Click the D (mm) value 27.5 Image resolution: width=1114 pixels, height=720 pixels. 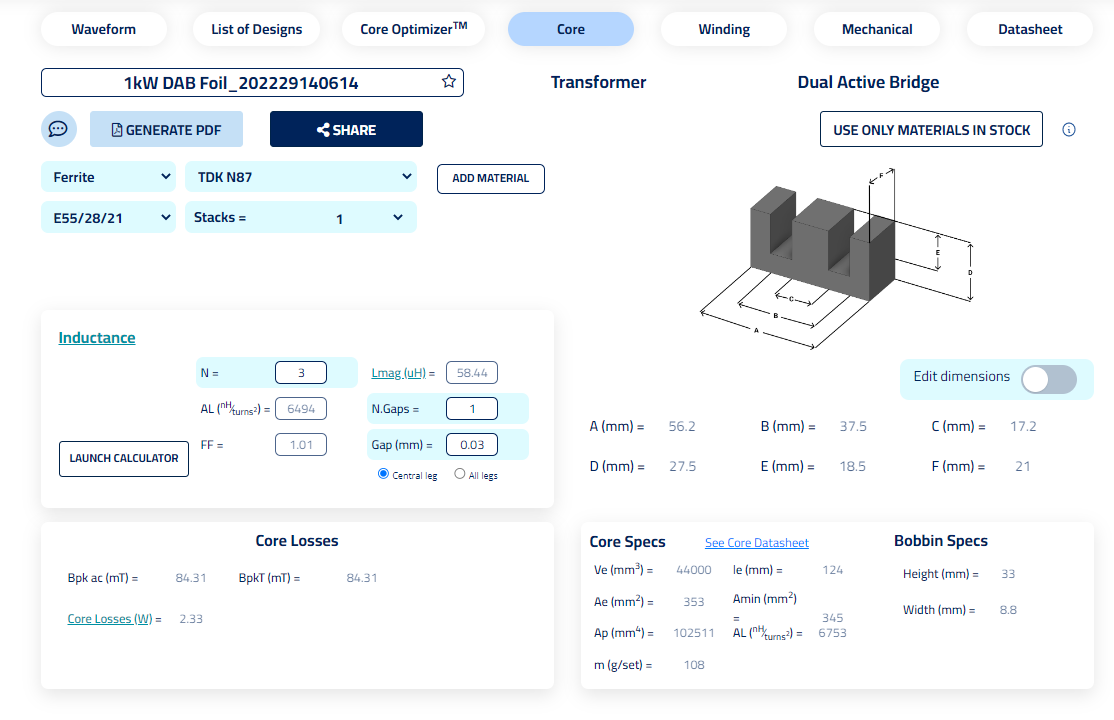coord(682,466)
